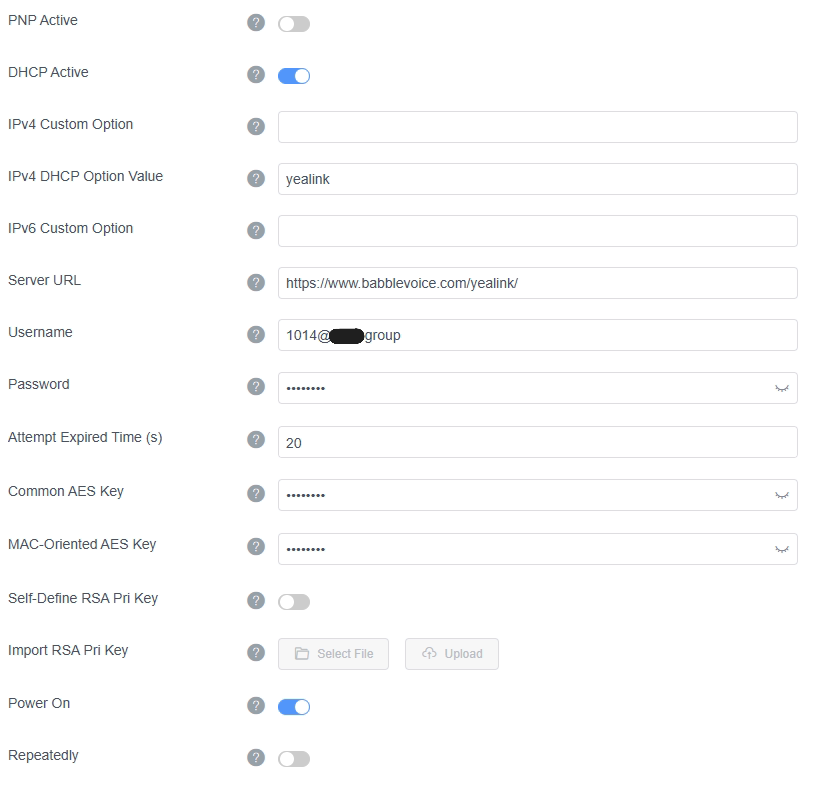Unhide the MAC-Oriented AES Key

(x=782, y=549)
